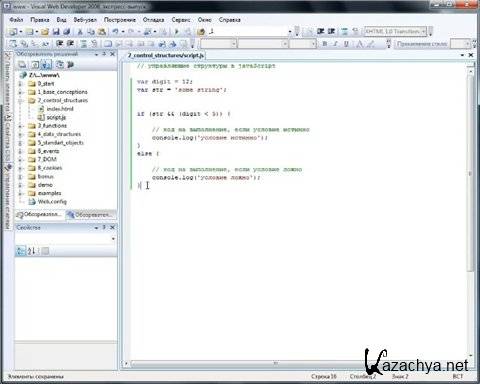Close the Solution Explorer panel
Screen dimensions: 480x384
pos(113,54)
